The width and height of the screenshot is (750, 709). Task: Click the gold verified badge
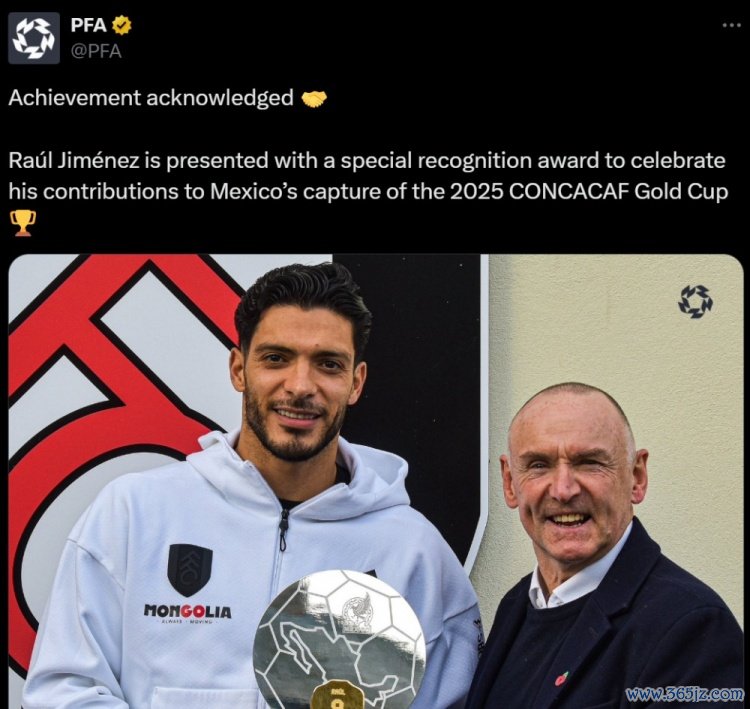(x=121, y=25)
